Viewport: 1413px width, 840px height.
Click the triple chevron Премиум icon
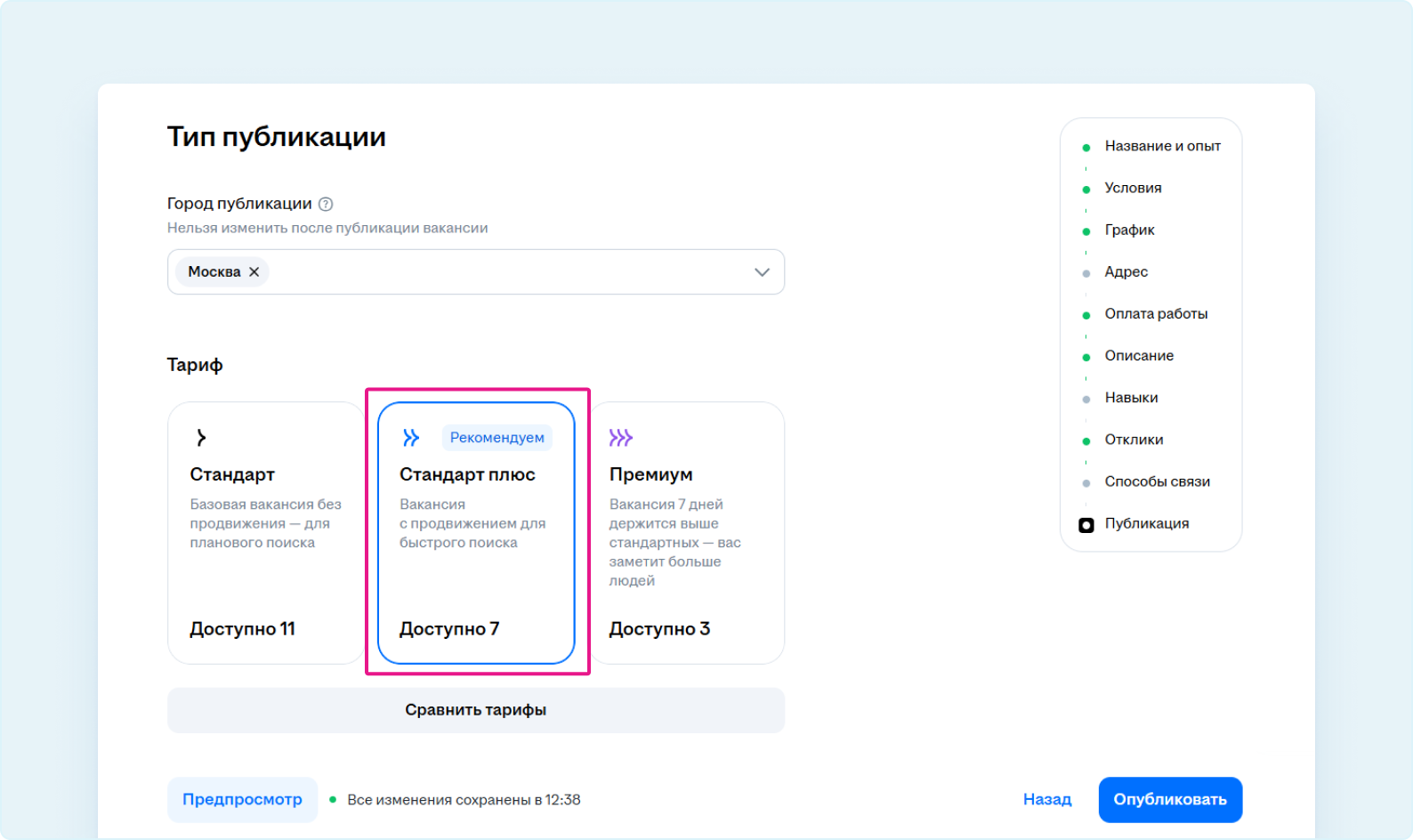(x=620, y=438)
